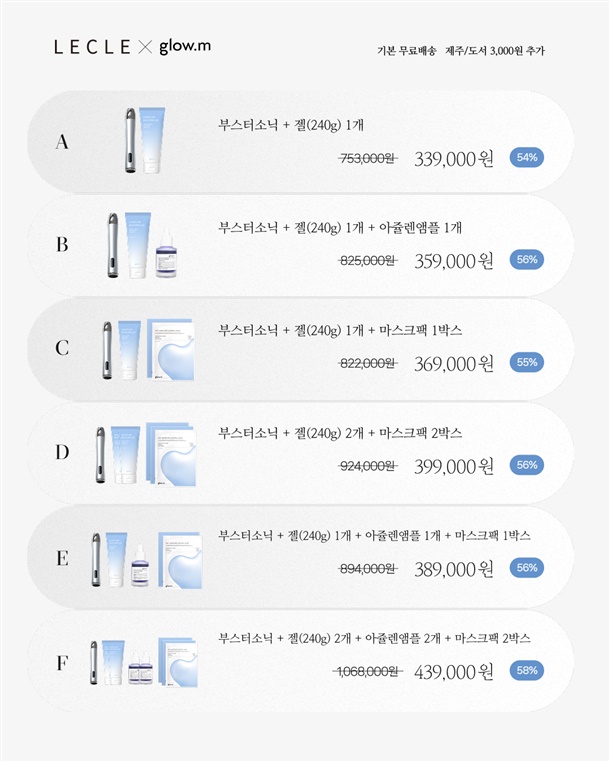
Task: Click the struck-through 924,000원 original price
Action: [x=368, y=466]
